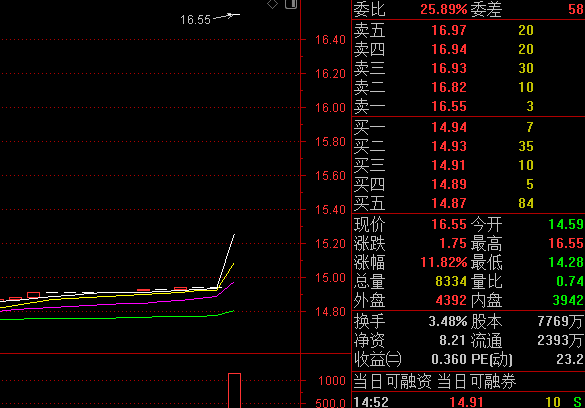Click the 外盘 value 4392
The width and height of the screenshot is (585, 408).
click(x=451, y=301)
